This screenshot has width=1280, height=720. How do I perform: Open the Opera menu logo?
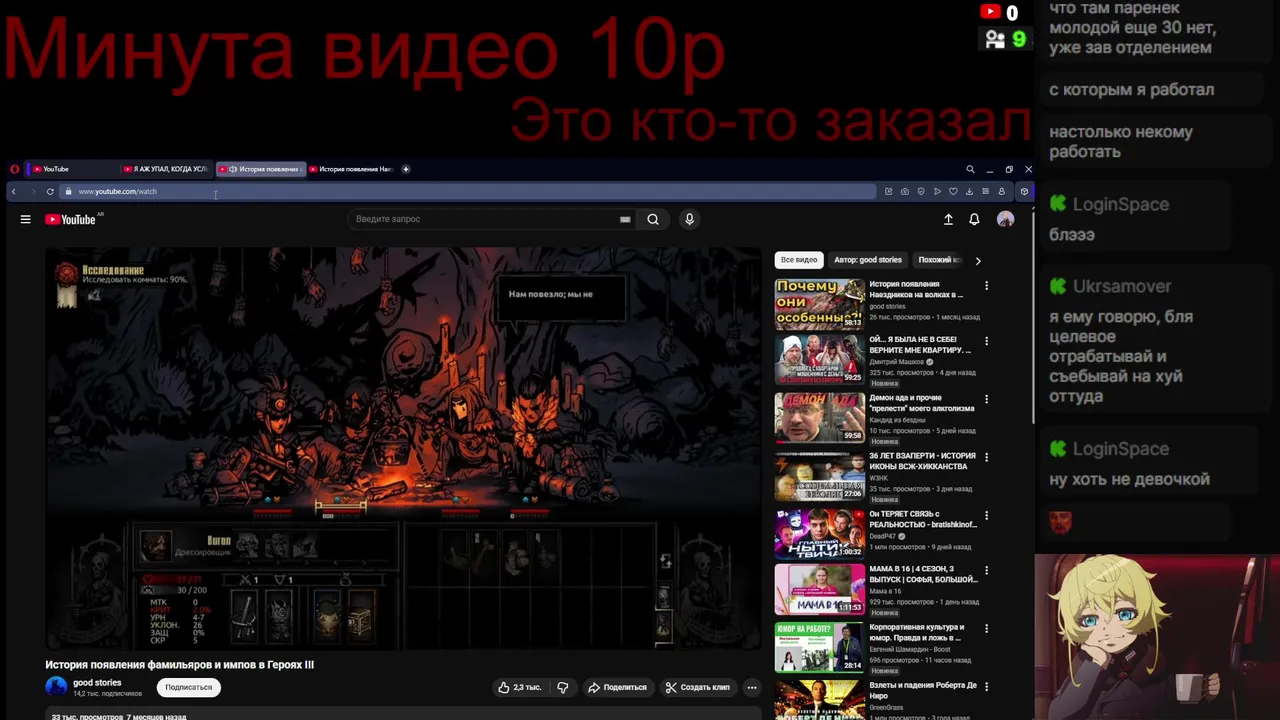[x=14, y=169]
